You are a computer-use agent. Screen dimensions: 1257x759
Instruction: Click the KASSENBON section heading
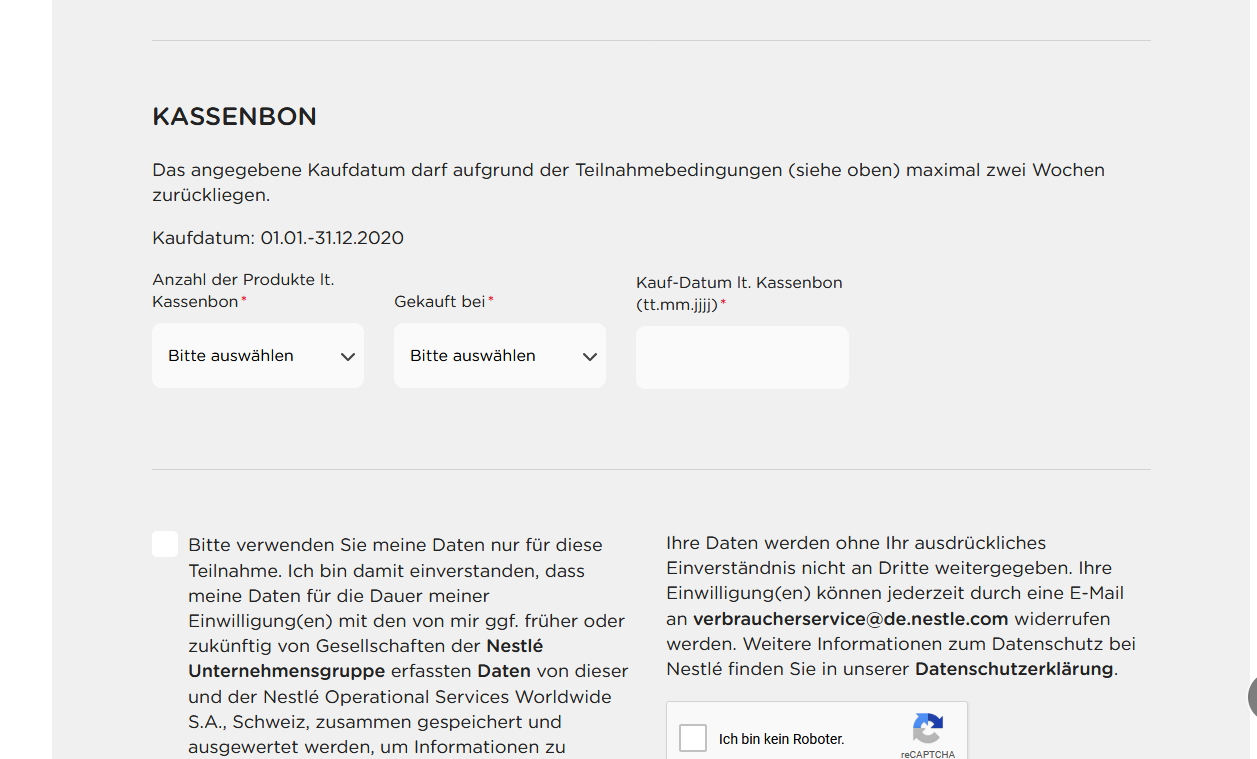click(234, 117)
